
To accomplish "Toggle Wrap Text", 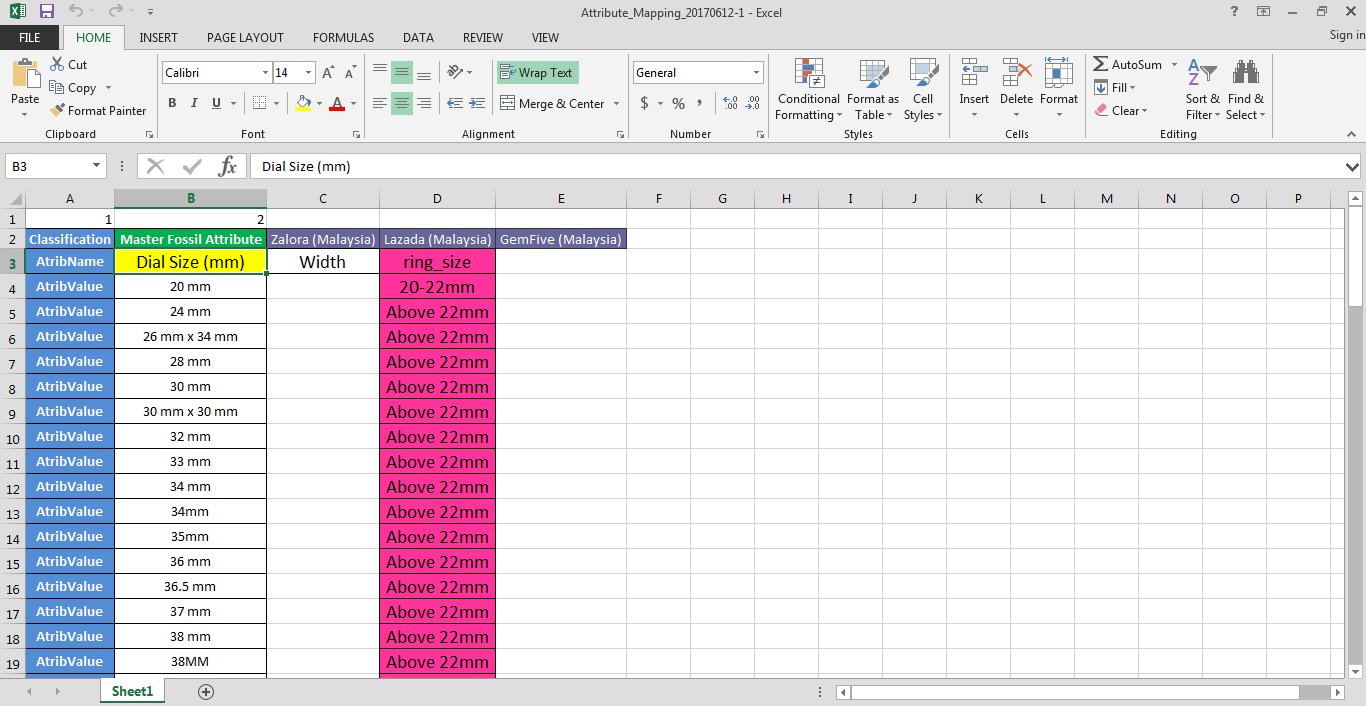I will [537, 72].
